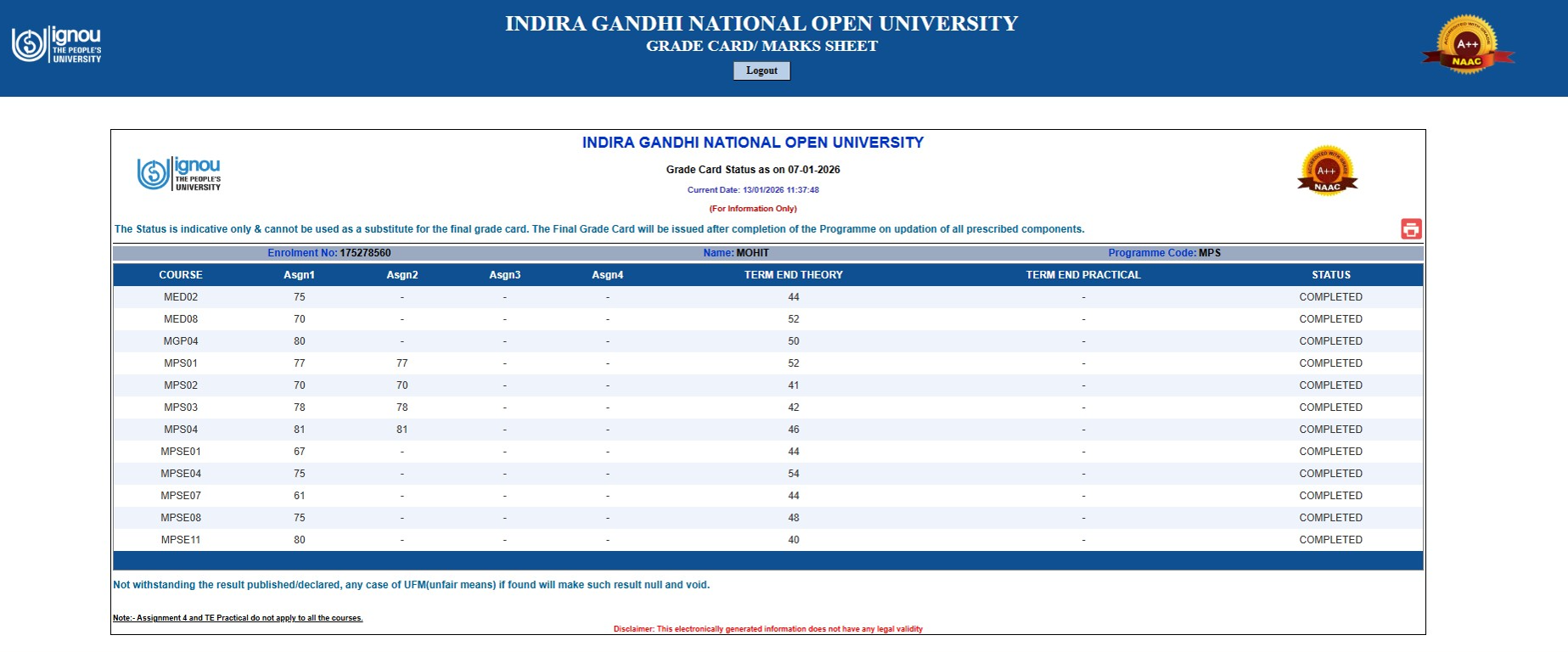This screenshot has height=652, width=1568.
Task: Click the TERM END THEORY column header
Action: point(793,275)
